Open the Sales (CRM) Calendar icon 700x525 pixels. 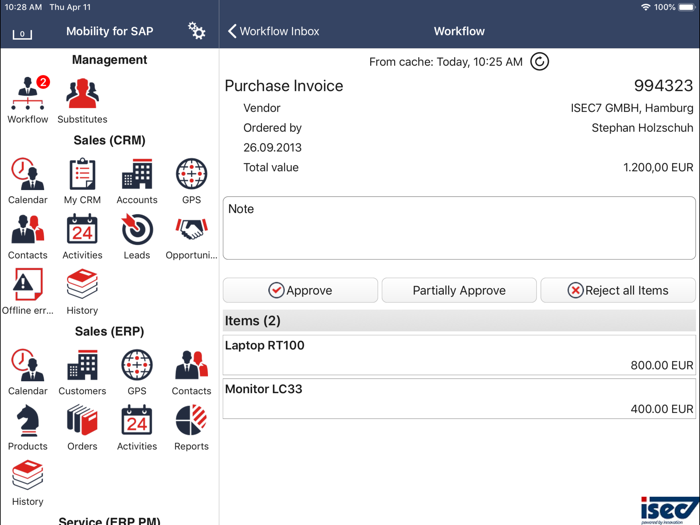click(x=28, y=174)
